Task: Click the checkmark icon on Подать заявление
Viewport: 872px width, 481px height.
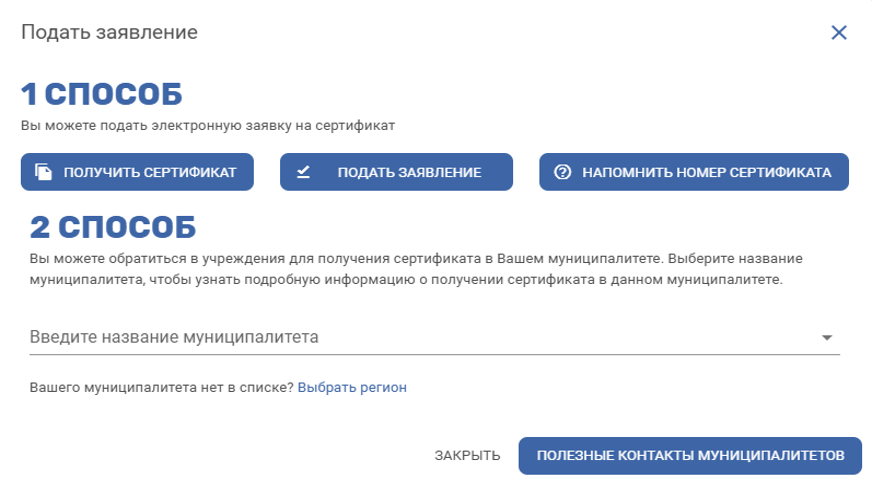Action: pyautogui.click(x=304, y=172)
